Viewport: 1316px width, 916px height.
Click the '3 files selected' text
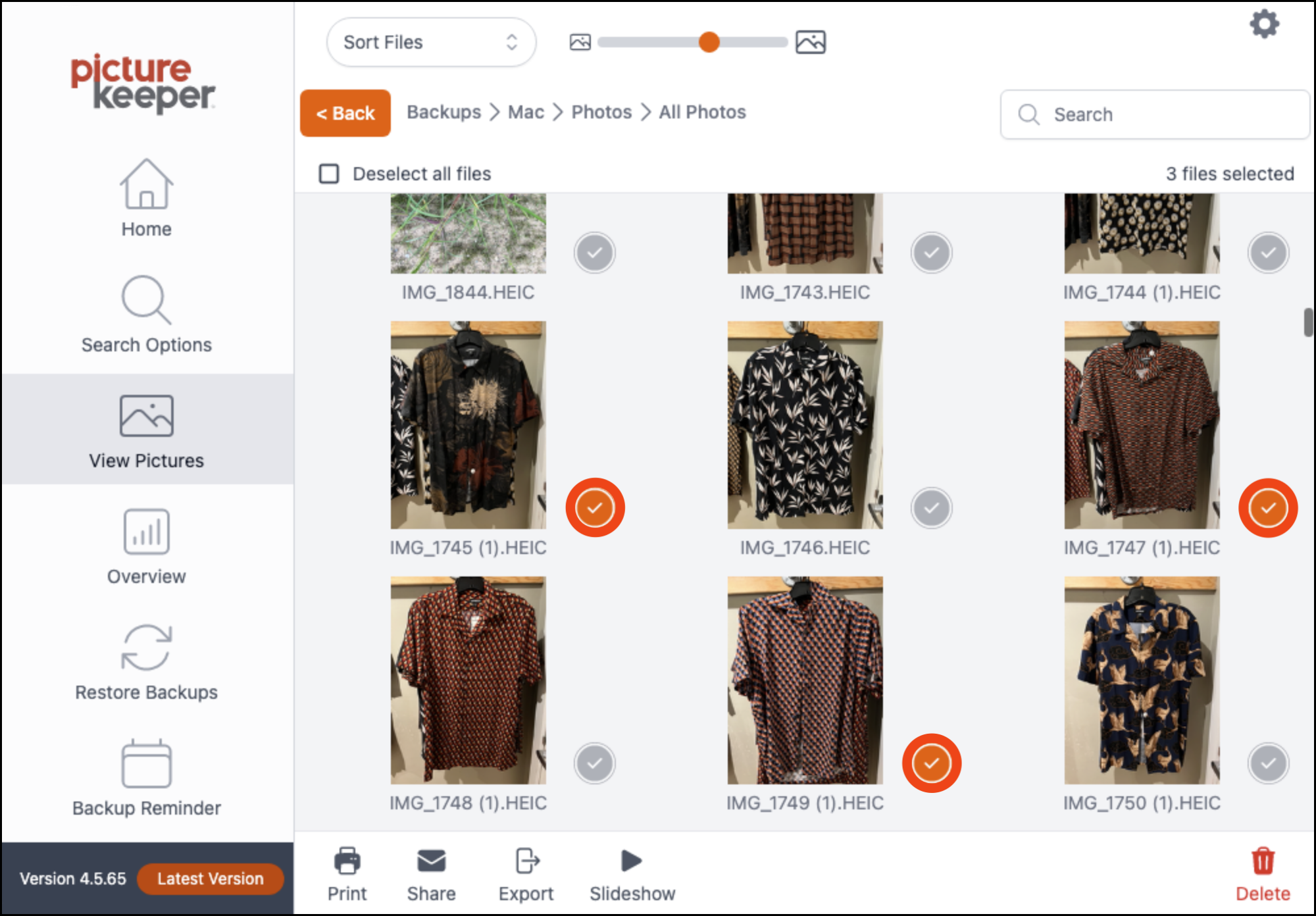click(1230, 174)
